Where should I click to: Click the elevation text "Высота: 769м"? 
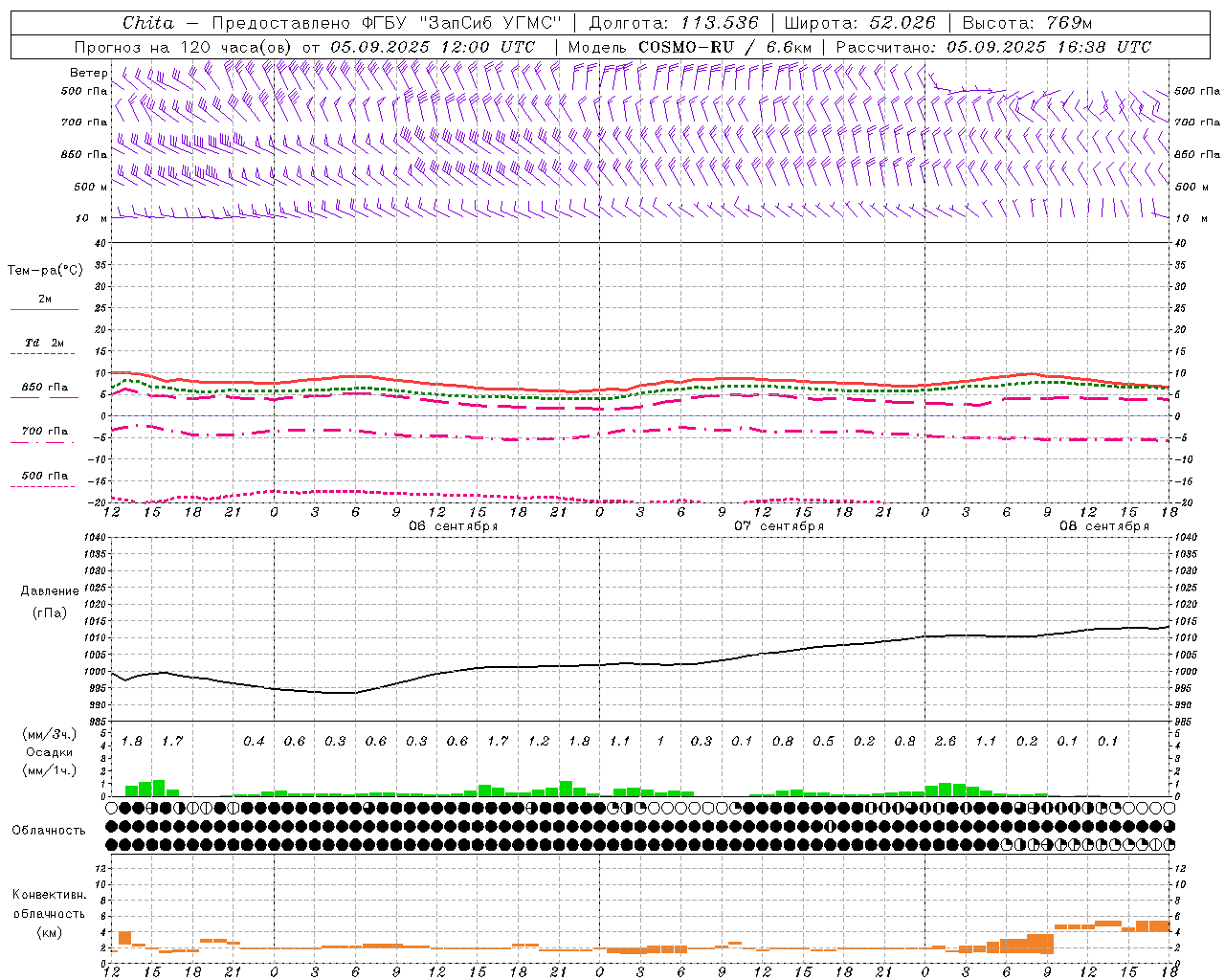click(1027, 23)
